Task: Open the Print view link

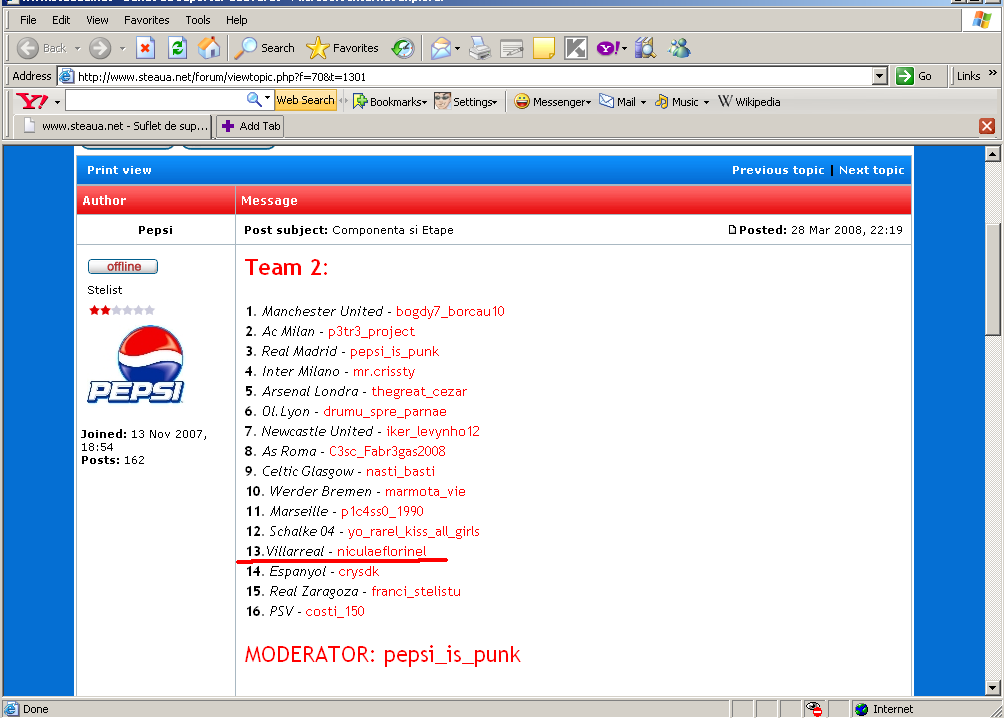Action: [119, 170]
